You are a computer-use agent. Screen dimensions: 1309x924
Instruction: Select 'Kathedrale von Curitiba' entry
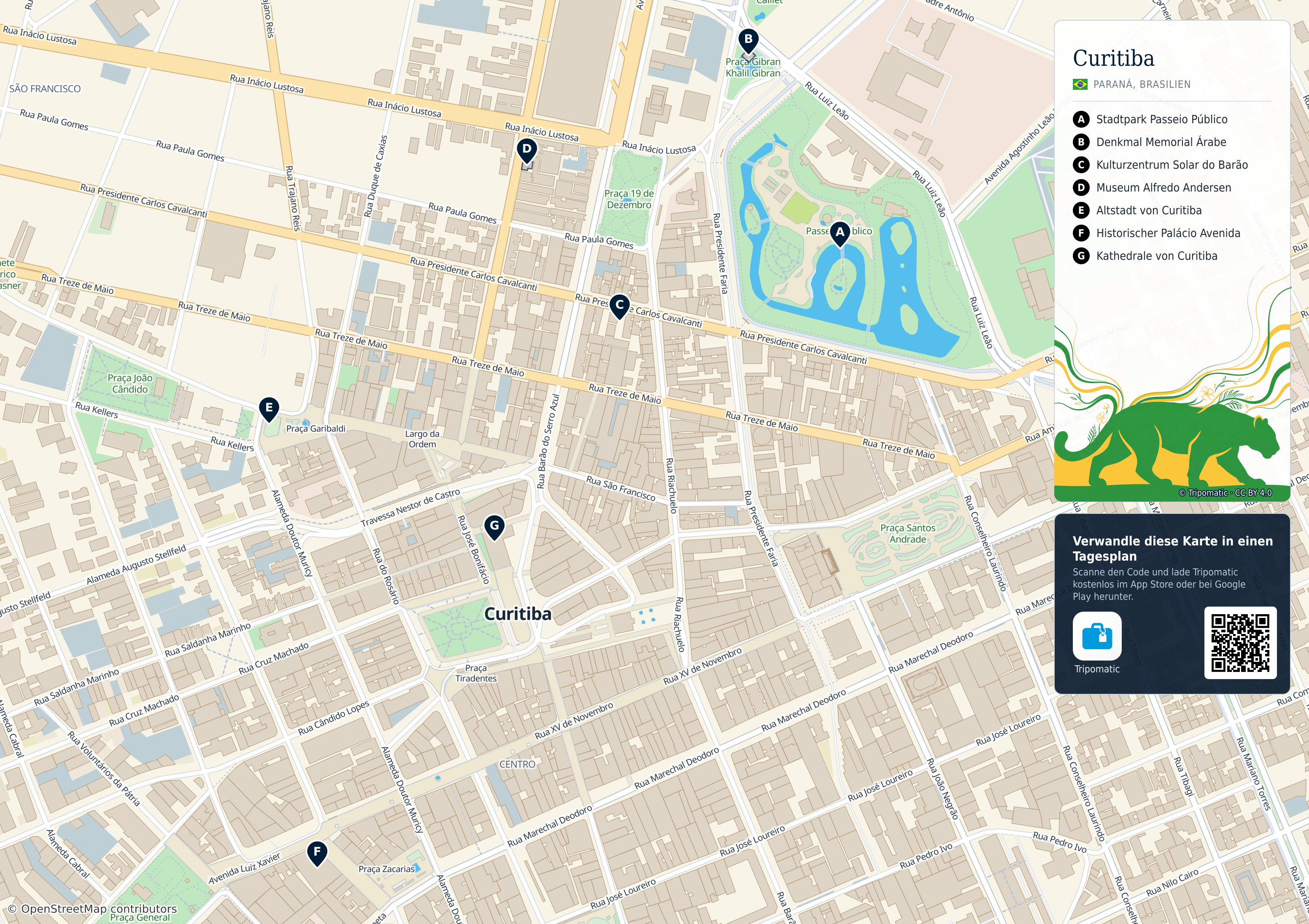click(x=1156, y=256)
